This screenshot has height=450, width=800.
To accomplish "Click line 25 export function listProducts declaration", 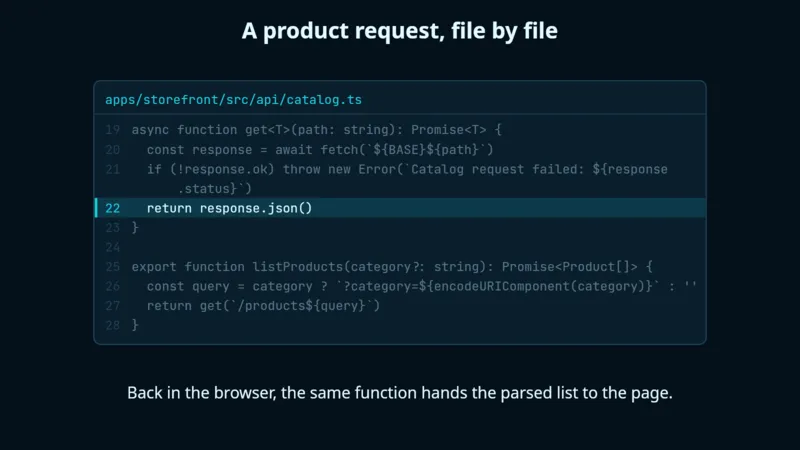I will 392,267.
